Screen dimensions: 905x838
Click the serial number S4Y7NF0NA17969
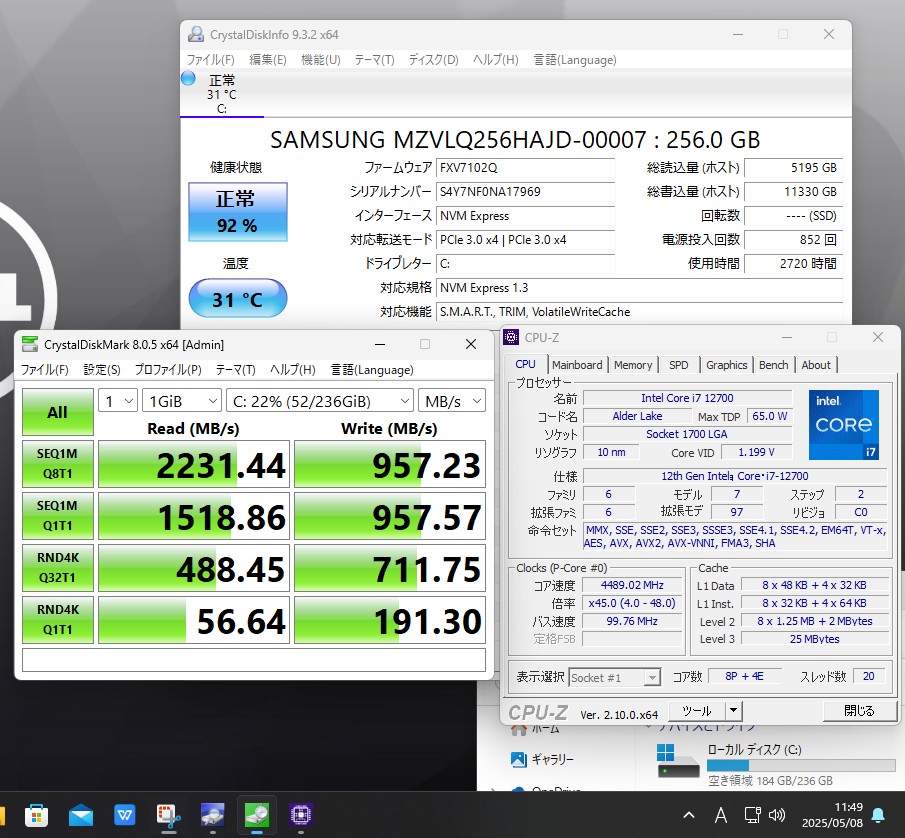click(x=525, y=192)
